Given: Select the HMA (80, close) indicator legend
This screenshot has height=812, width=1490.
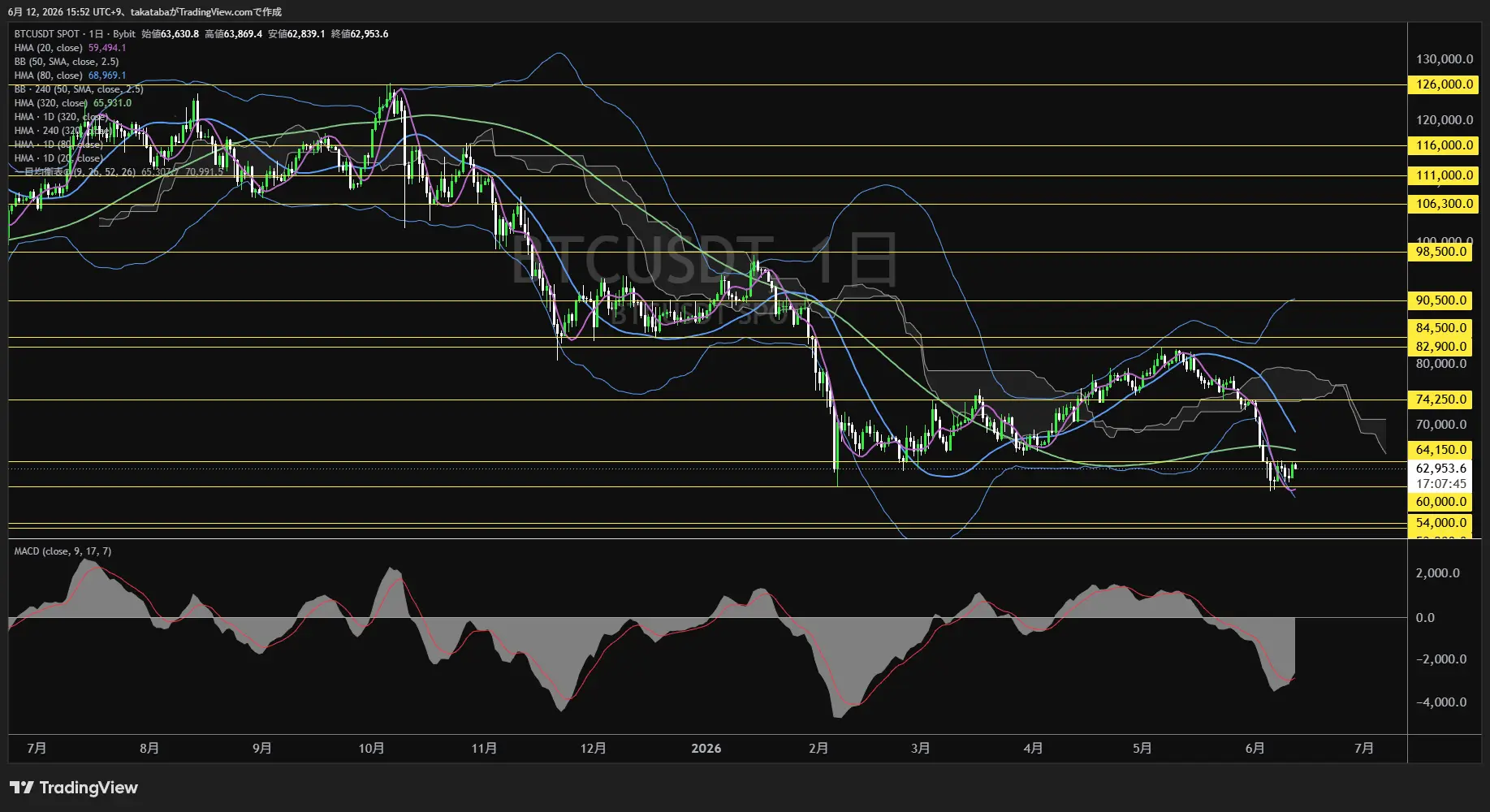Looking at the screenshot, I should tap(70, 76).
